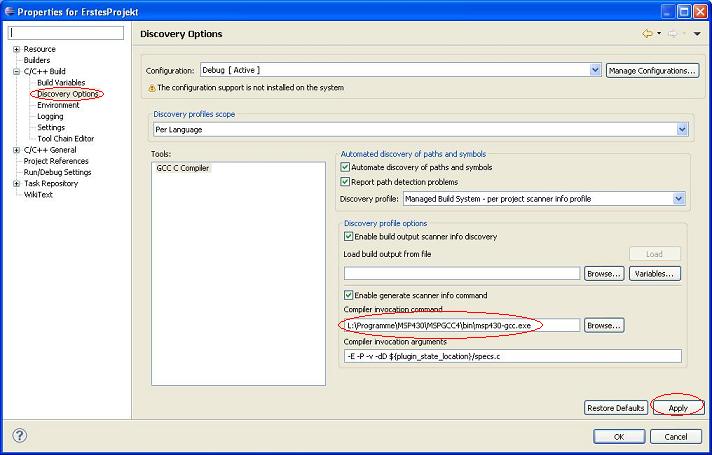Select the Task Repository item label
The width and height of the screenshot is (712, 455).
[51, 183]
